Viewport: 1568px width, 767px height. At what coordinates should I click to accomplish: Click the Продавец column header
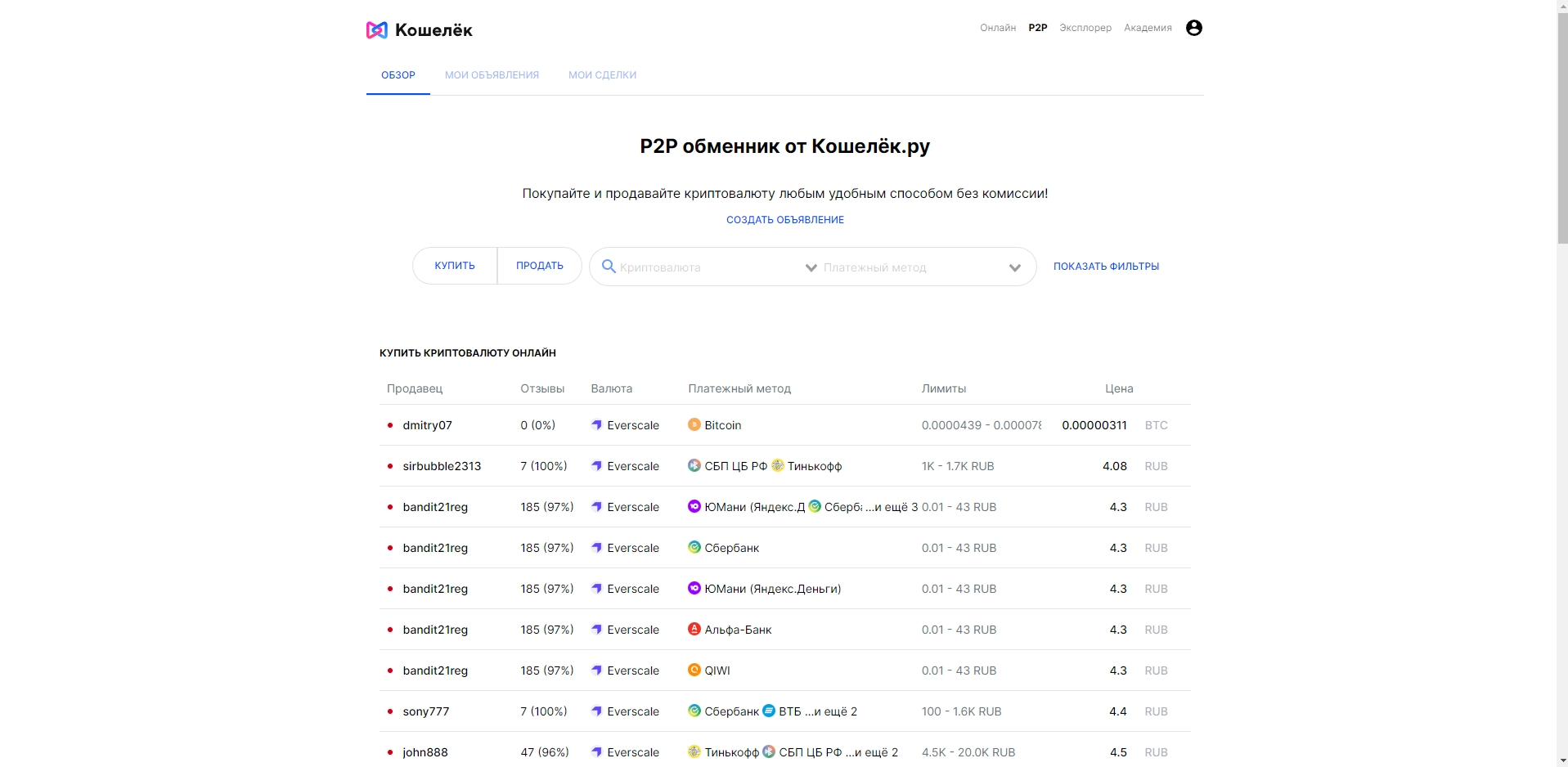[x=415, y=388]
